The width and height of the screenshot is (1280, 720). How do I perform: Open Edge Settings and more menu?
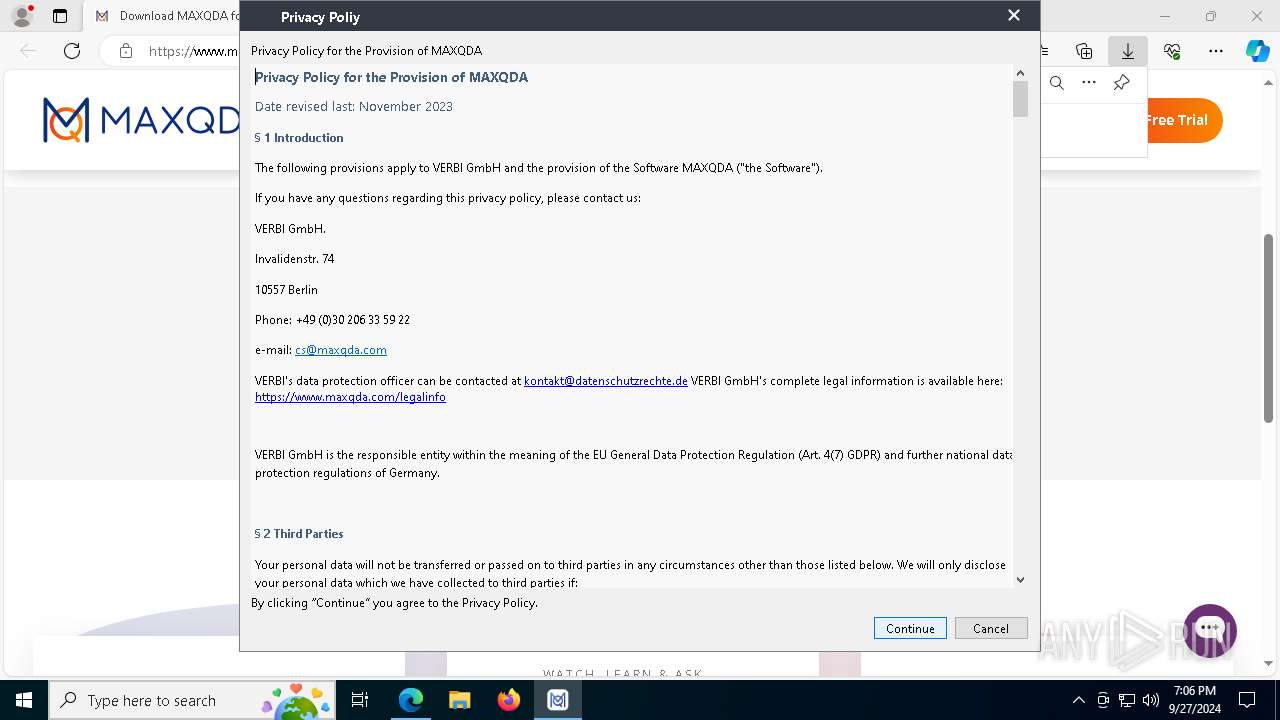[1216, 51]
